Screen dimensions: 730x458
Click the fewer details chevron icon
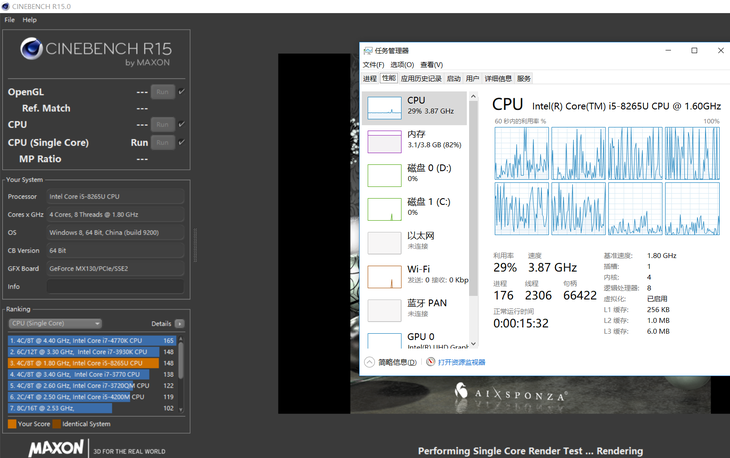tap(369, 362)
